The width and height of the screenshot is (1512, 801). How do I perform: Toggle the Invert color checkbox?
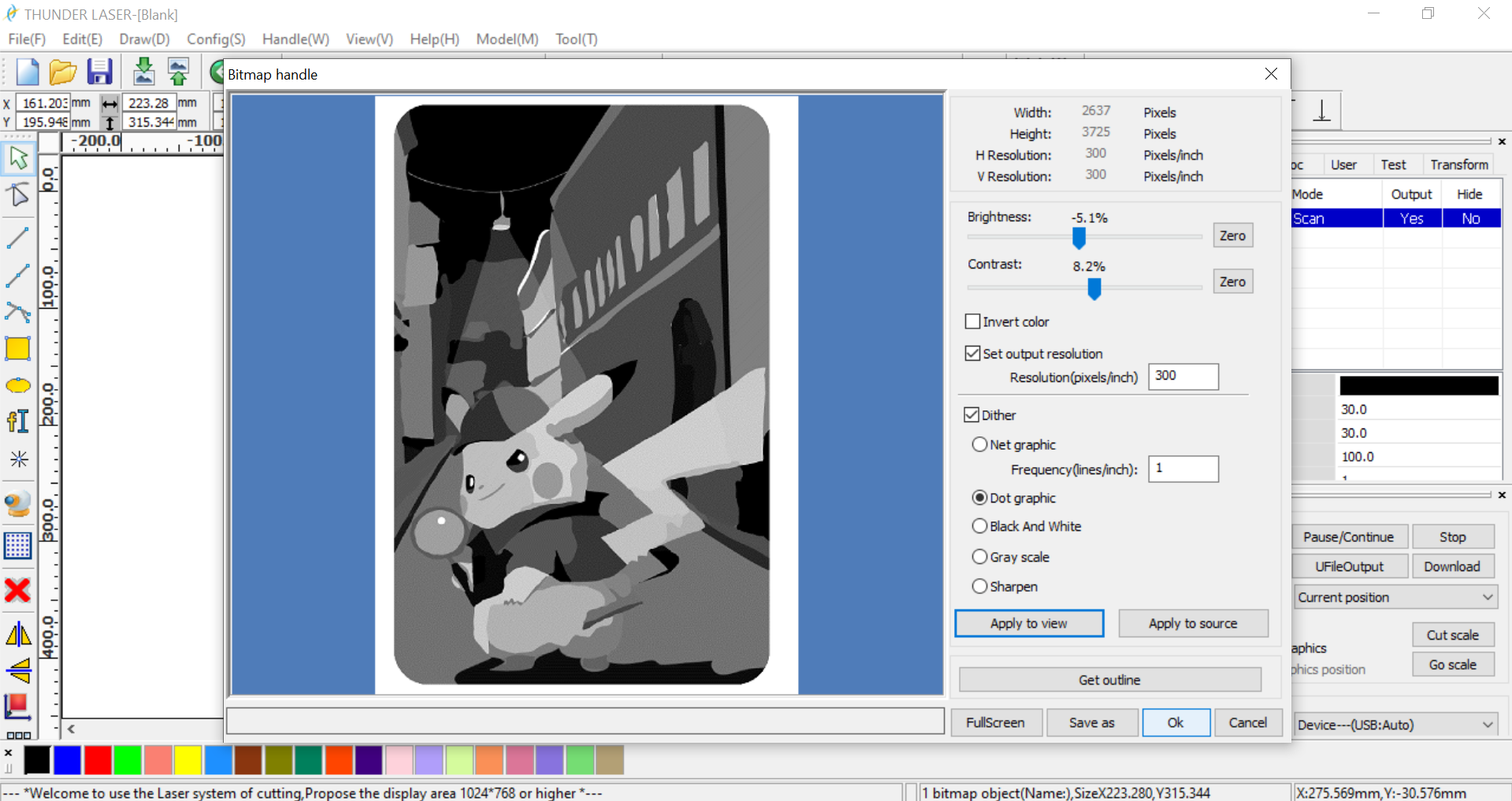[x=973, y=321]
